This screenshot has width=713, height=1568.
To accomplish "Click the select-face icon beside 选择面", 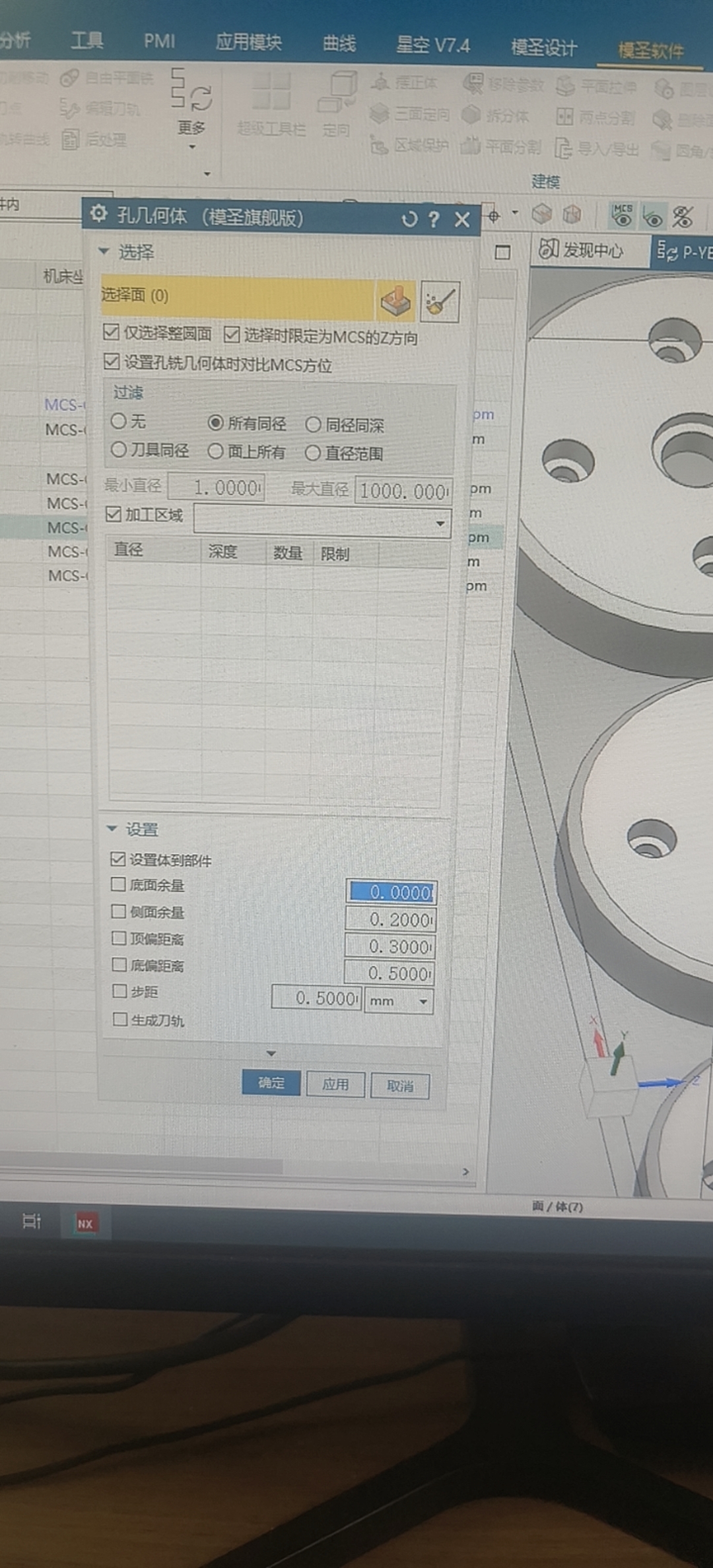I will [x=395, y=301].
